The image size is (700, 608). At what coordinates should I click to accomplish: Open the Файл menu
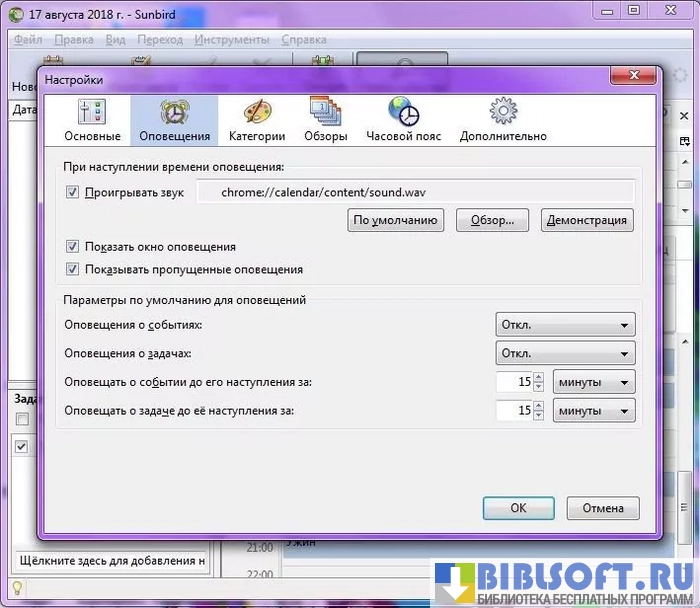pyautogui.click(x=27, y=40)
